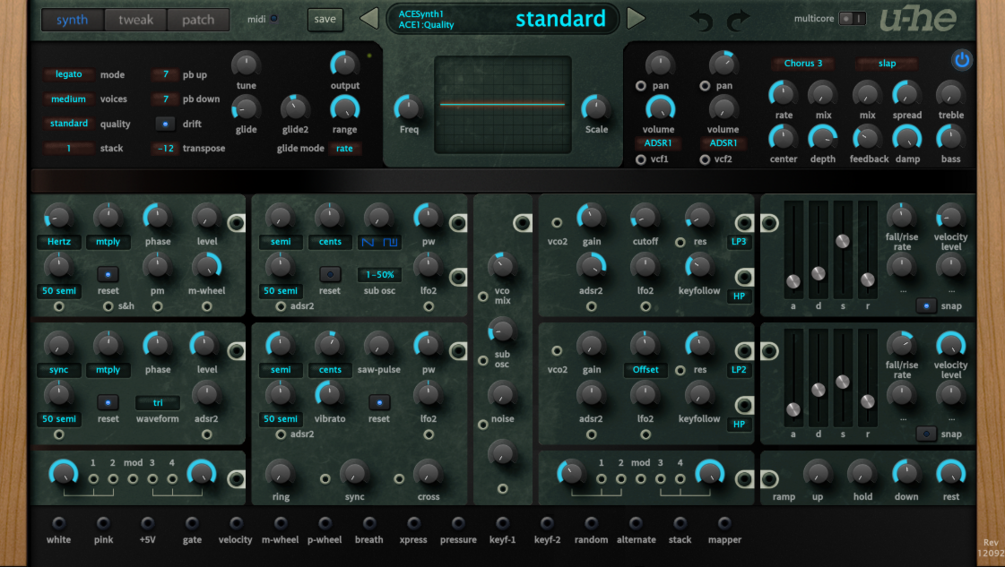Click the Hertz rate mode button
The width and height of the screenshot is (1005, 567).
(59, 242)
